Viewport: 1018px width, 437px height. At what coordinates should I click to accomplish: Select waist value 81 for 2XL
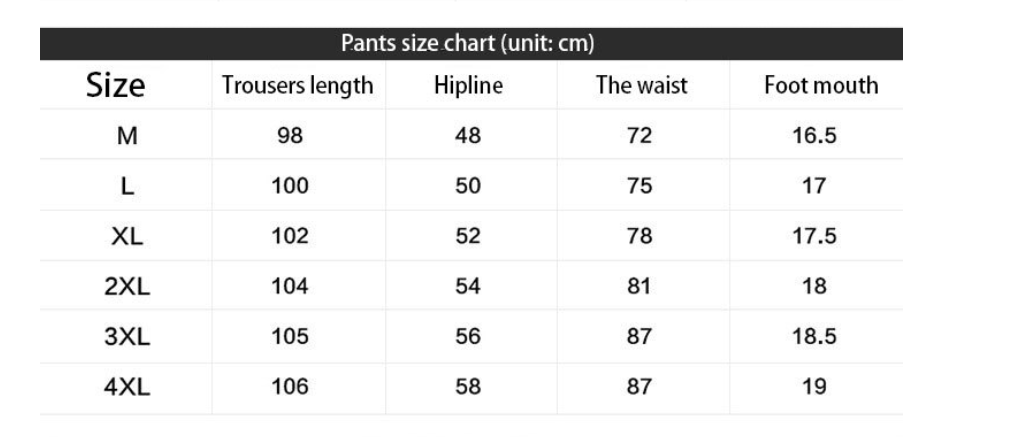click(x=639, y=287)
